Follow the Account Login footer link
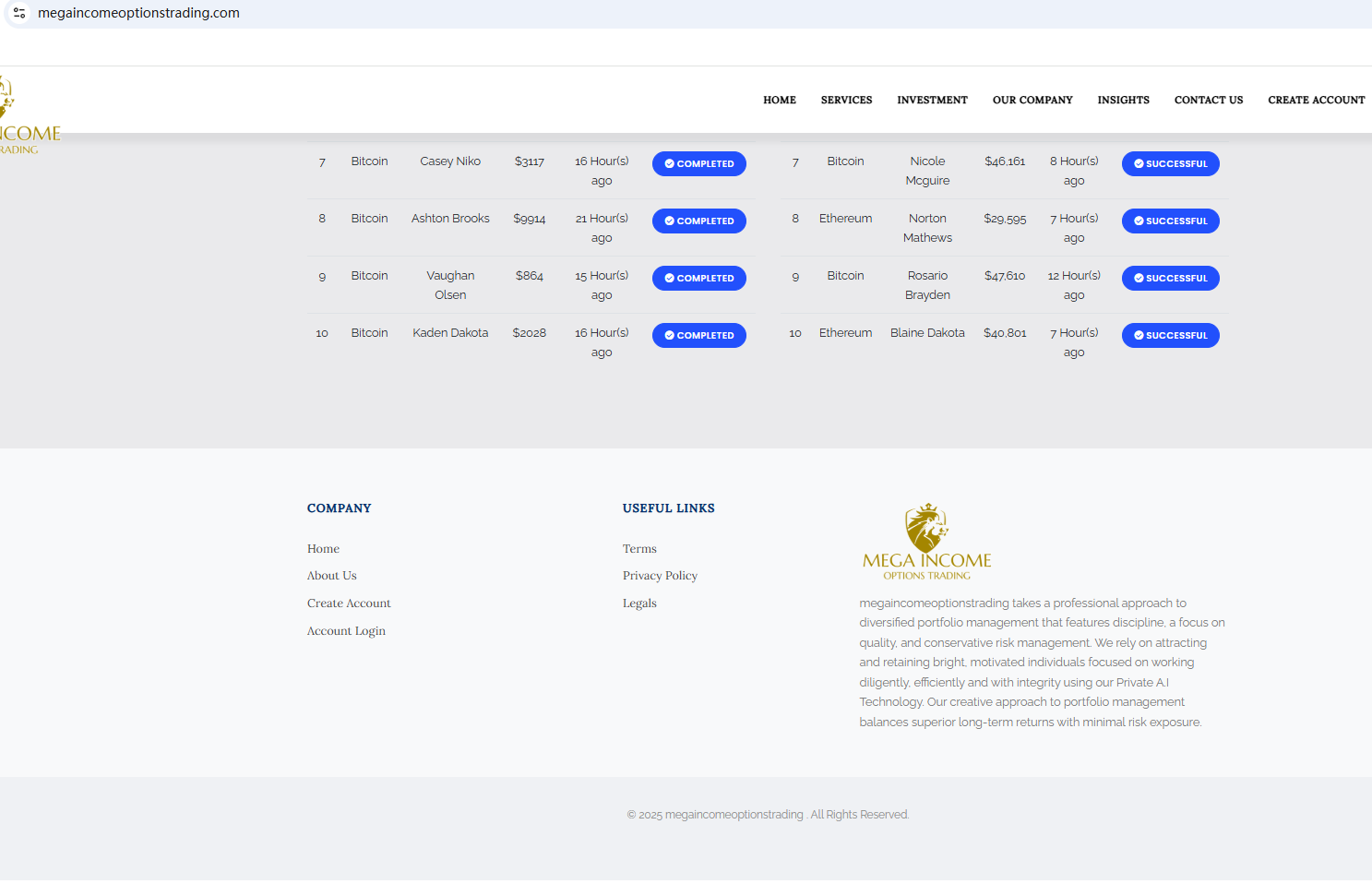 [x=346, y=631]
